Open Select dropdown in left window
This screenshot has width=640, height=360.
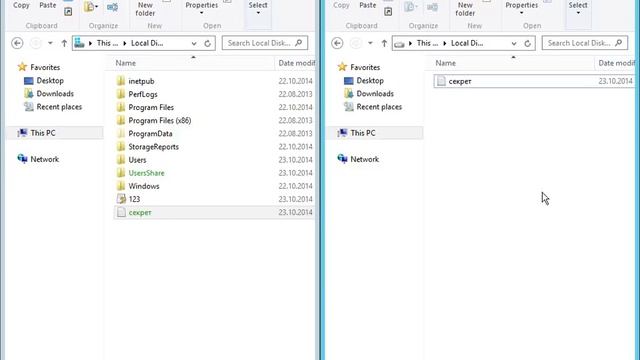(x=258, y=9)
